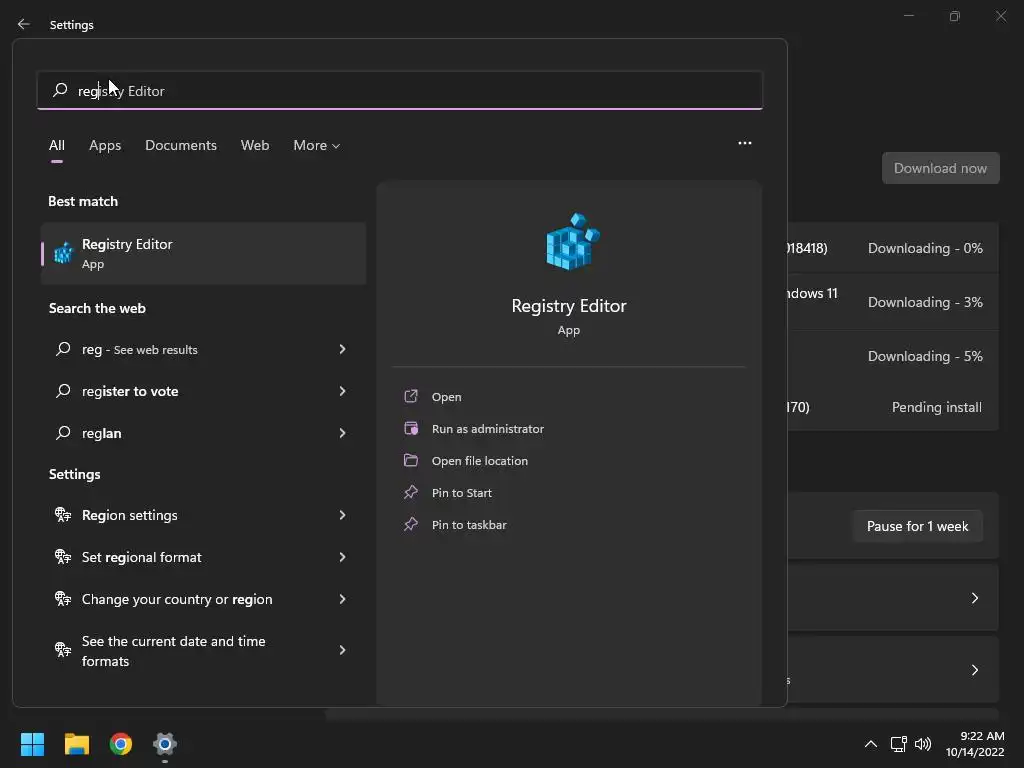Click the Set regional format globe icon
1024x768 pixels.
(63, 556)
